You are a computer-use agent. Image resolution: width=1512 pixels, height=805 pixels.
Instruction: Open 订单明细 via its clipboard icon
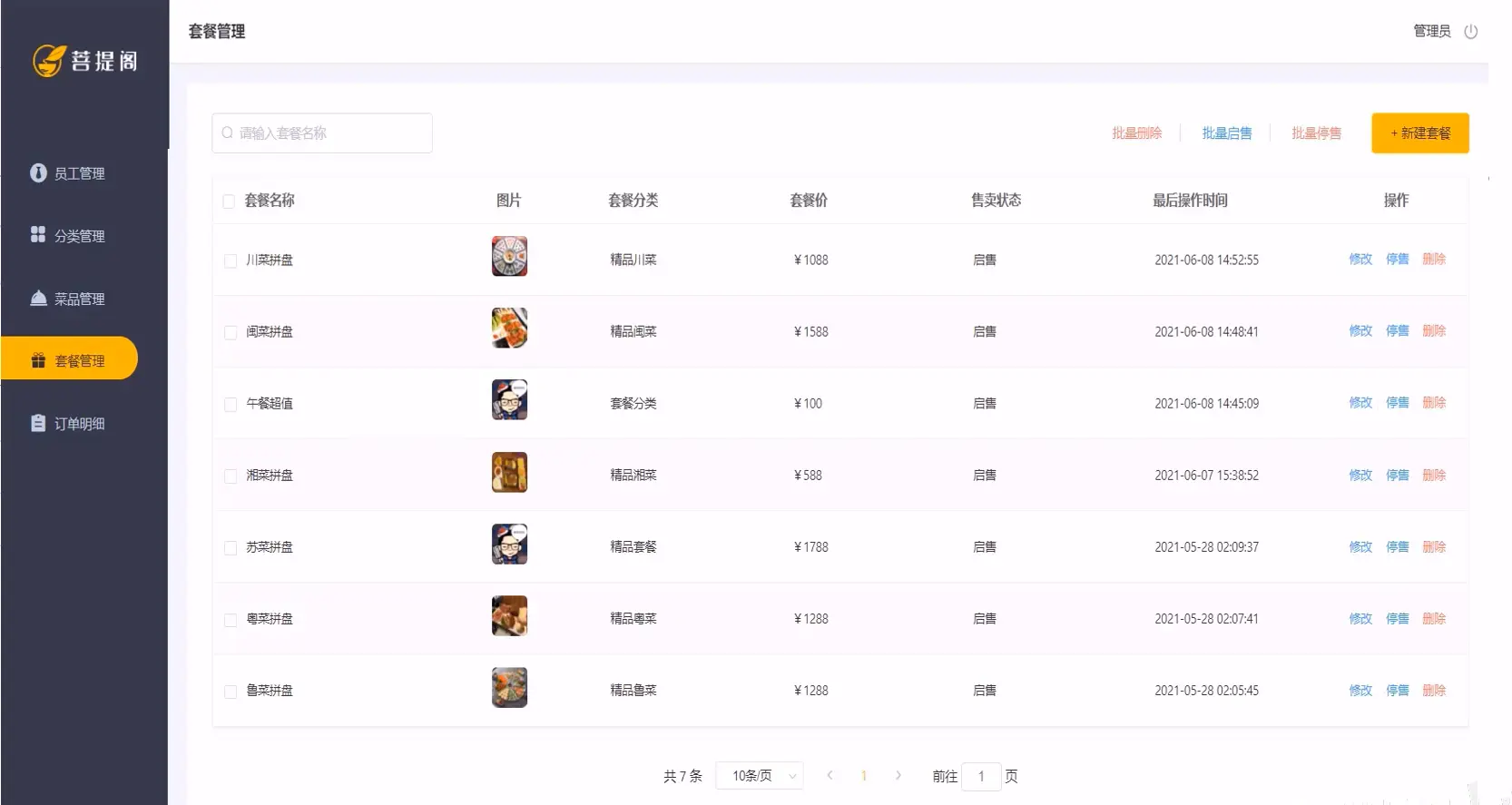point(38,423)
